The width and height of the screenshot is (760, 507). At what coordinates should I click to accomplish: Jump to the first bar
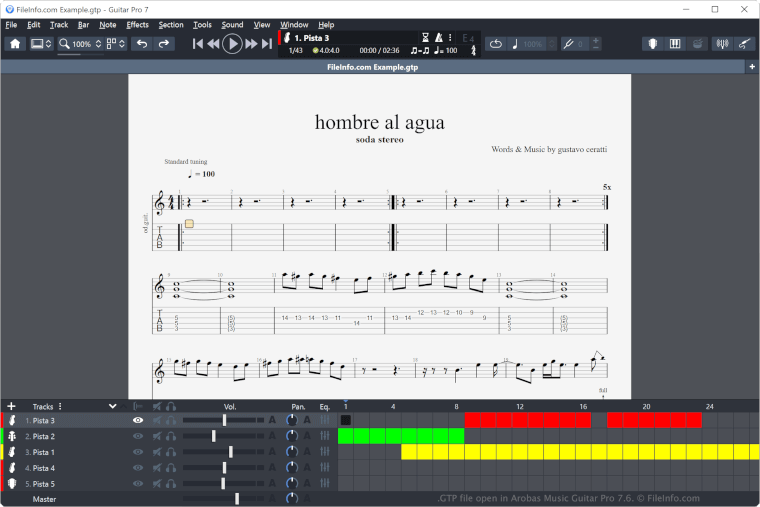(x=198, y=44)
